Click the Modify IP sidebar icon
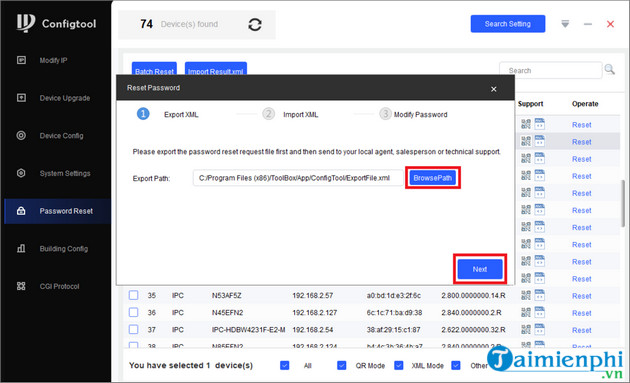The image size is (630, 383). pos(21,60)
